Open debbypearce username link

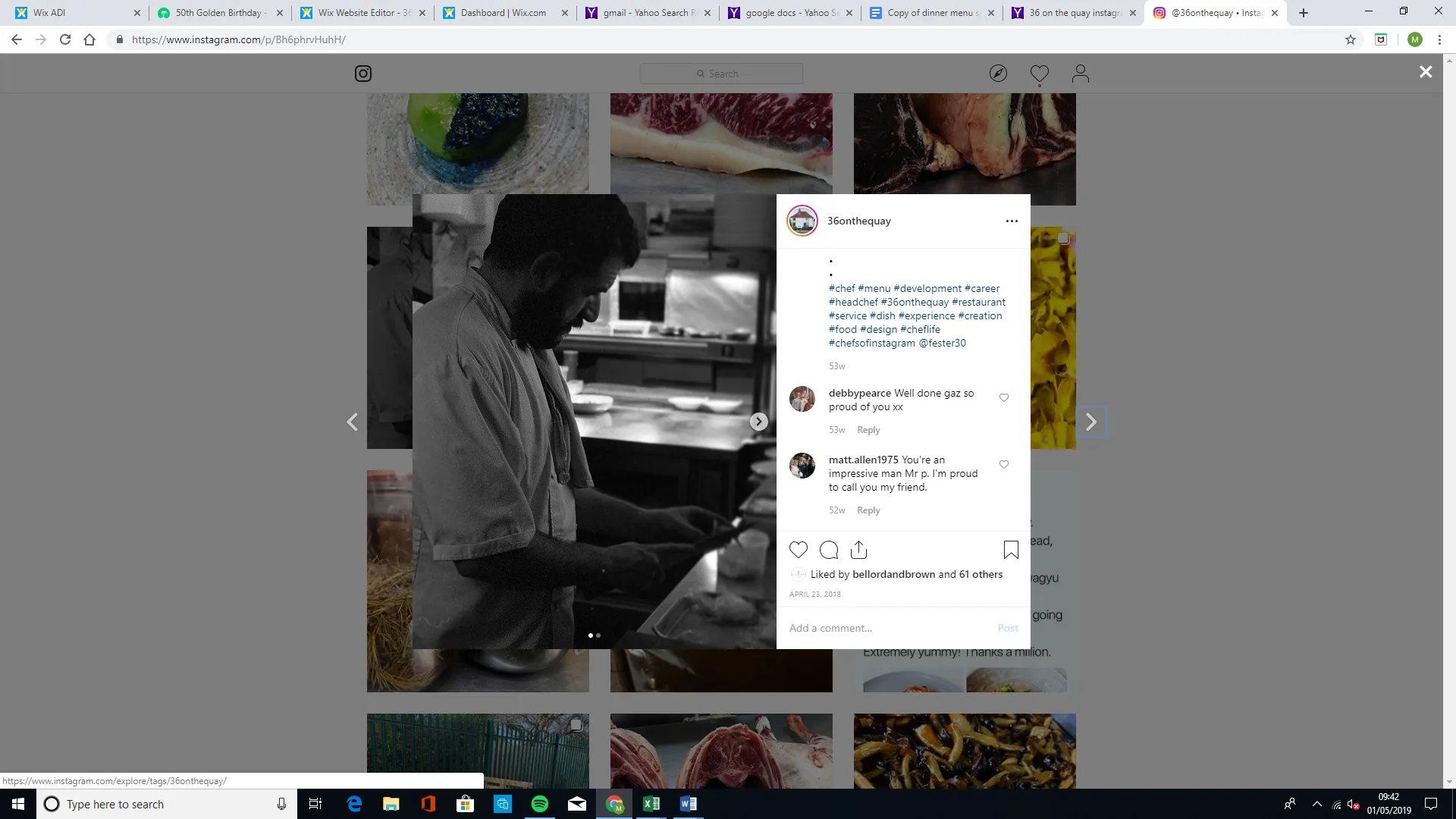point(860,393)
